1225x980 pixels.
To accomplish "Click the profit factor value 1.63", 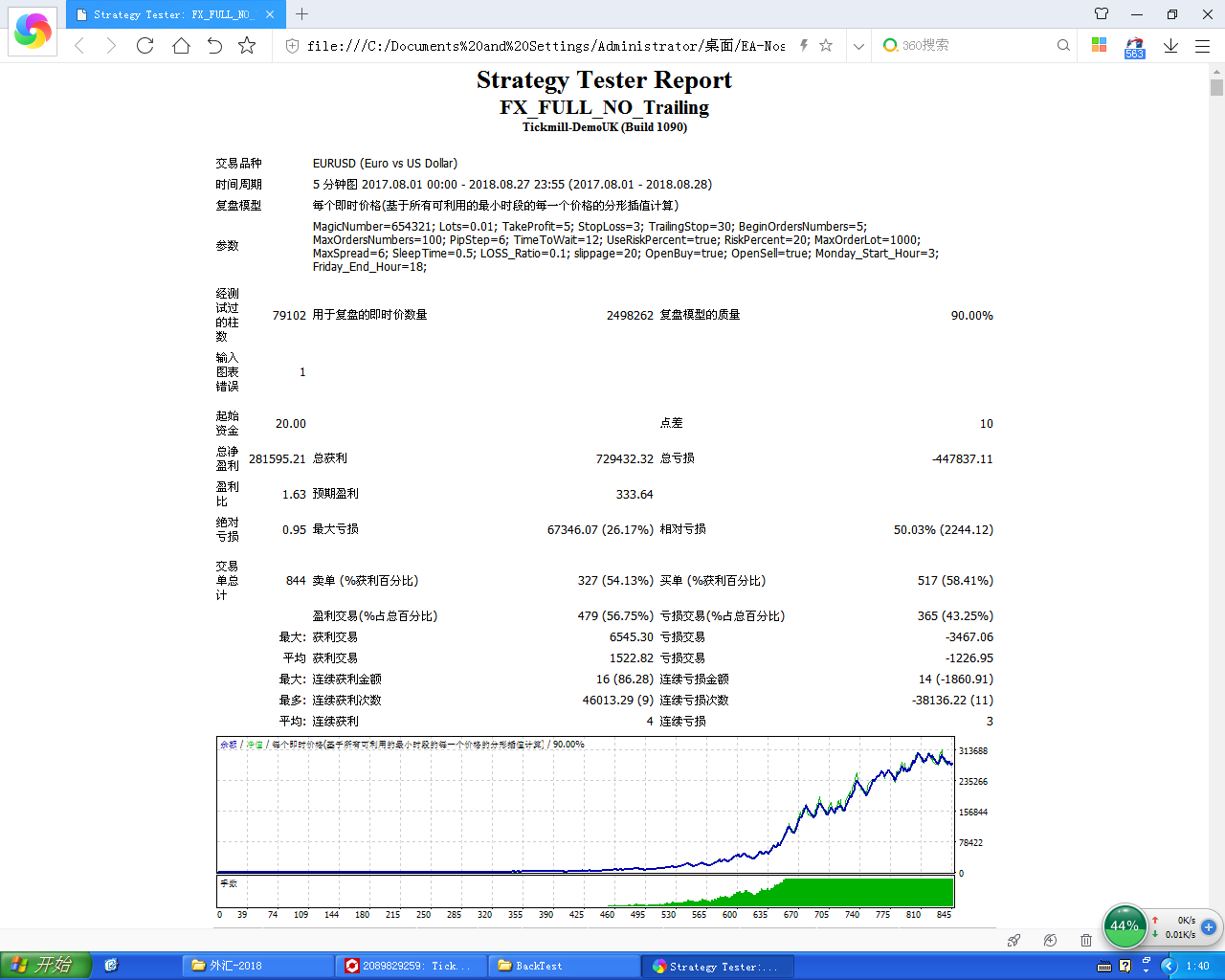I will [294, 495].
